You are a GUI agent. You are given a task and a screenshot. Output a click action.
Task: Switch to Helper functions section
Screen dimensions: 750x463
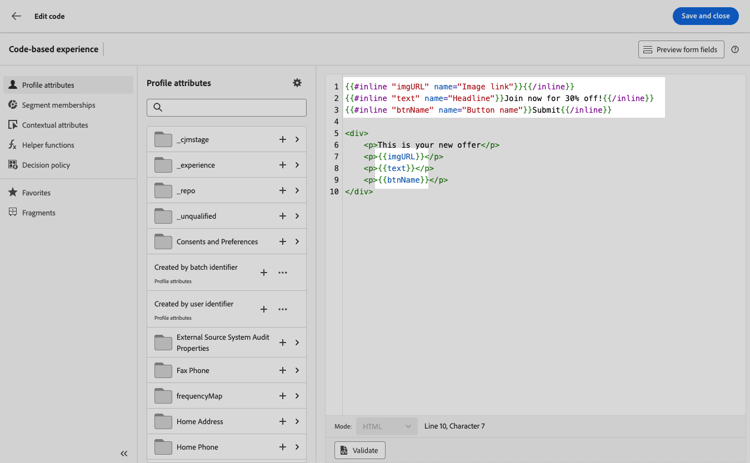(x=48, y=145)
